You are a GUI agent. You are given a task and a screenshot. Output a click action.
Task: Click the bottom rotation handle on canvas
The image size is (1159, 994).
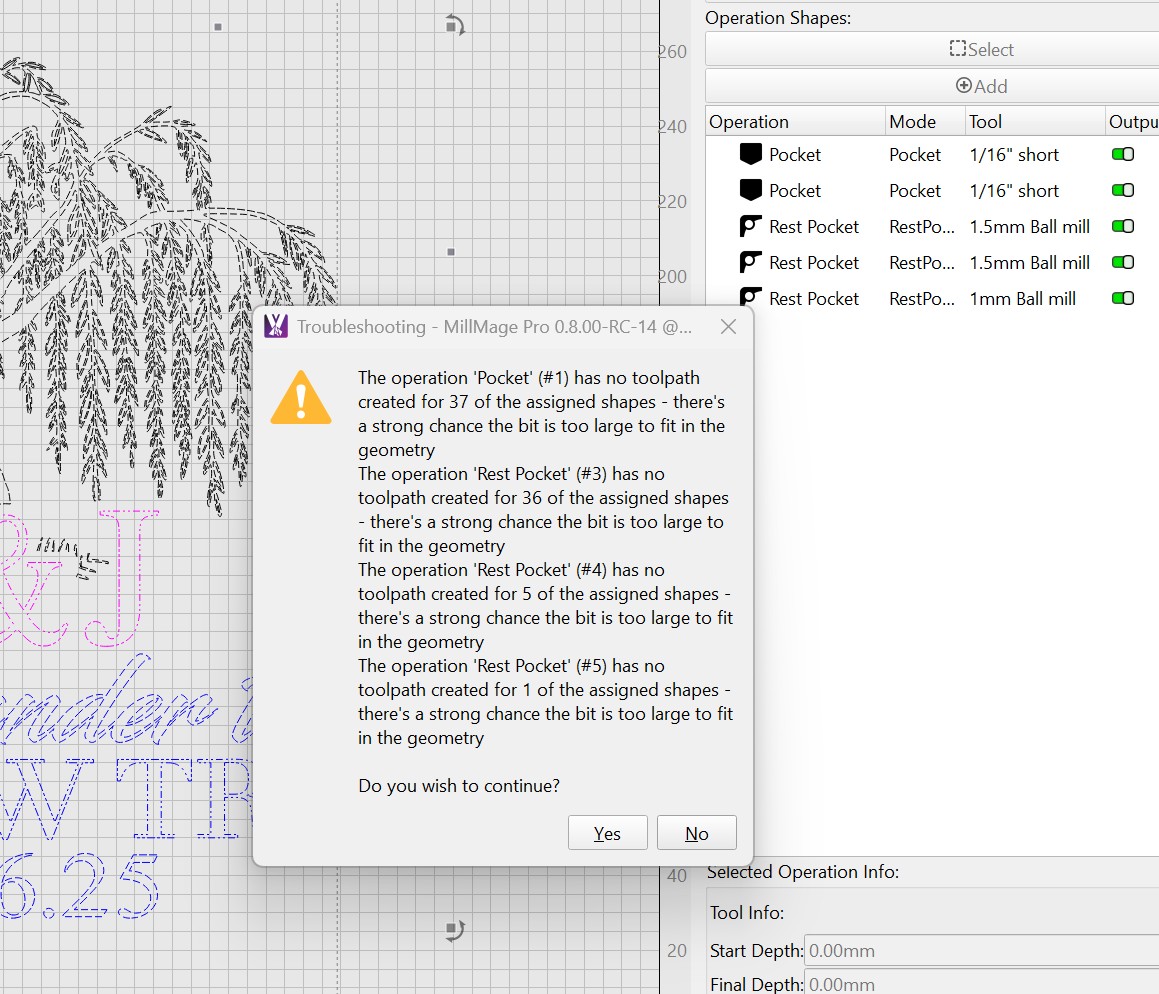(454, 931)
